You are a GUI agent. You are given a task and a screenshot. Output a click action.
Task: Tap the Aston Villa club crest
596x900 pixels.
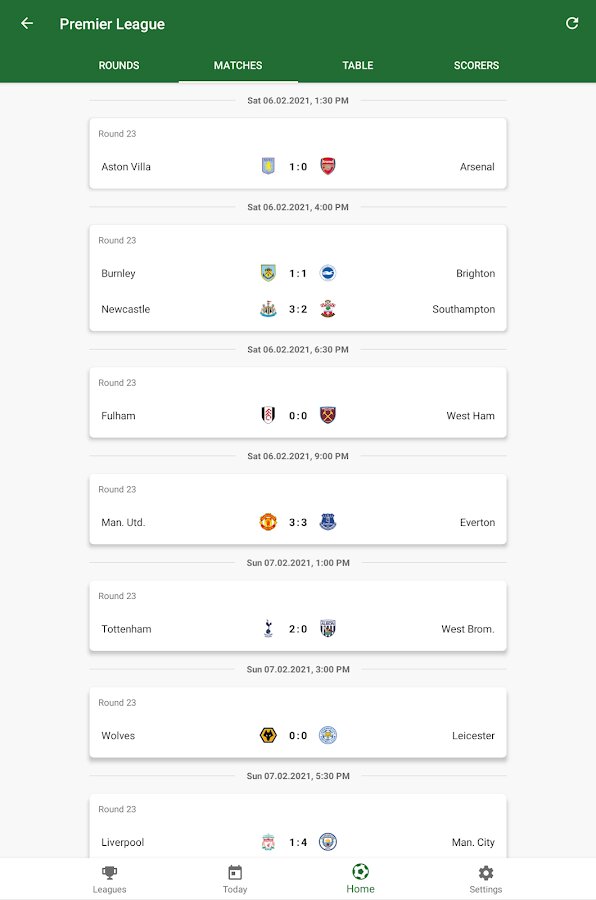pos(268,166)
